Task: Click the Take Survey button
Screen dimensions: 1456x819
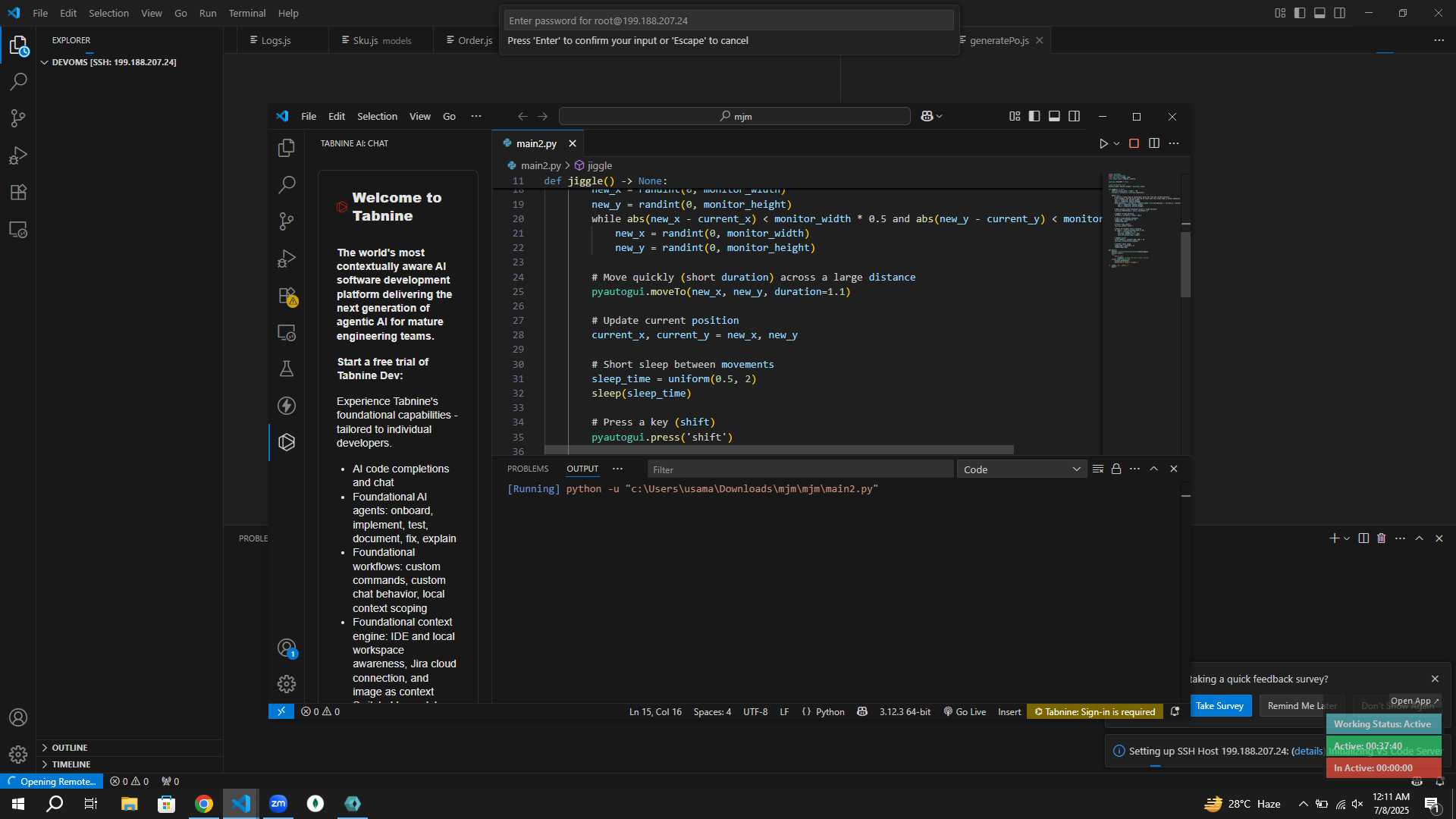Action: pos(1219,705)
